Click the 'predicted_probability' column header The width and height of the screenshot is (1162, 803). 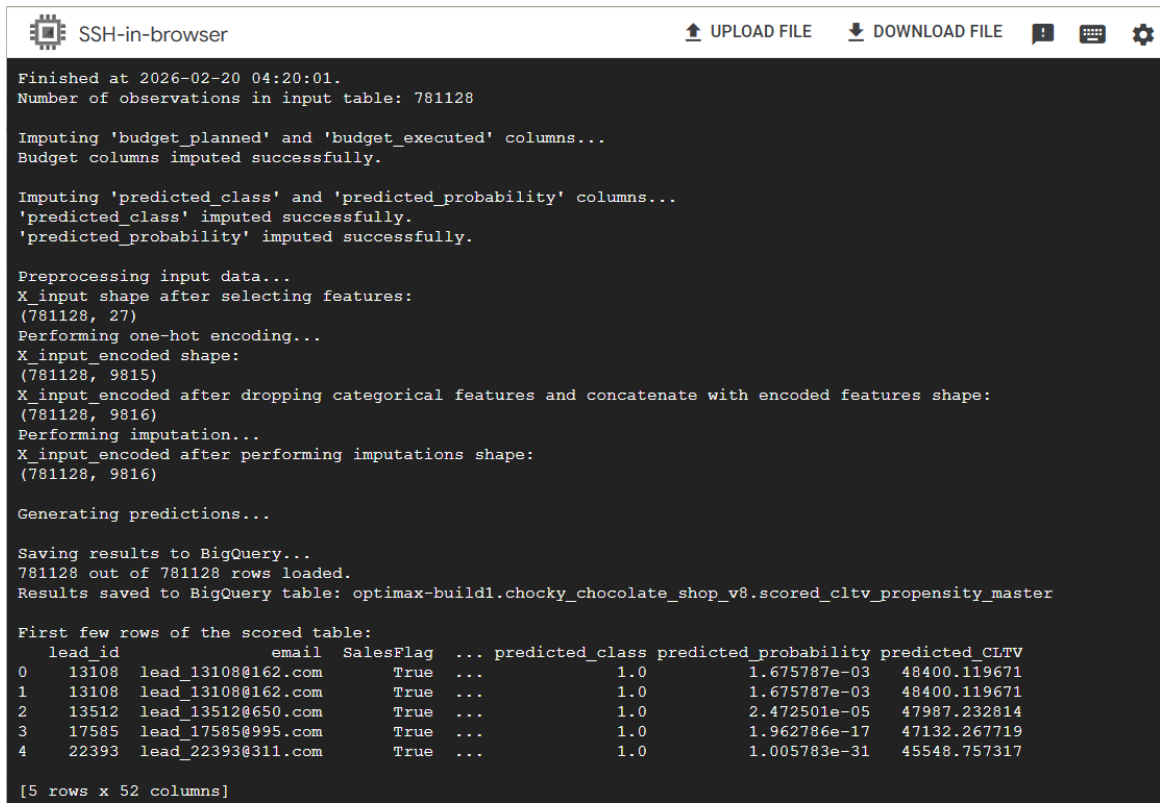click(763, 653)
